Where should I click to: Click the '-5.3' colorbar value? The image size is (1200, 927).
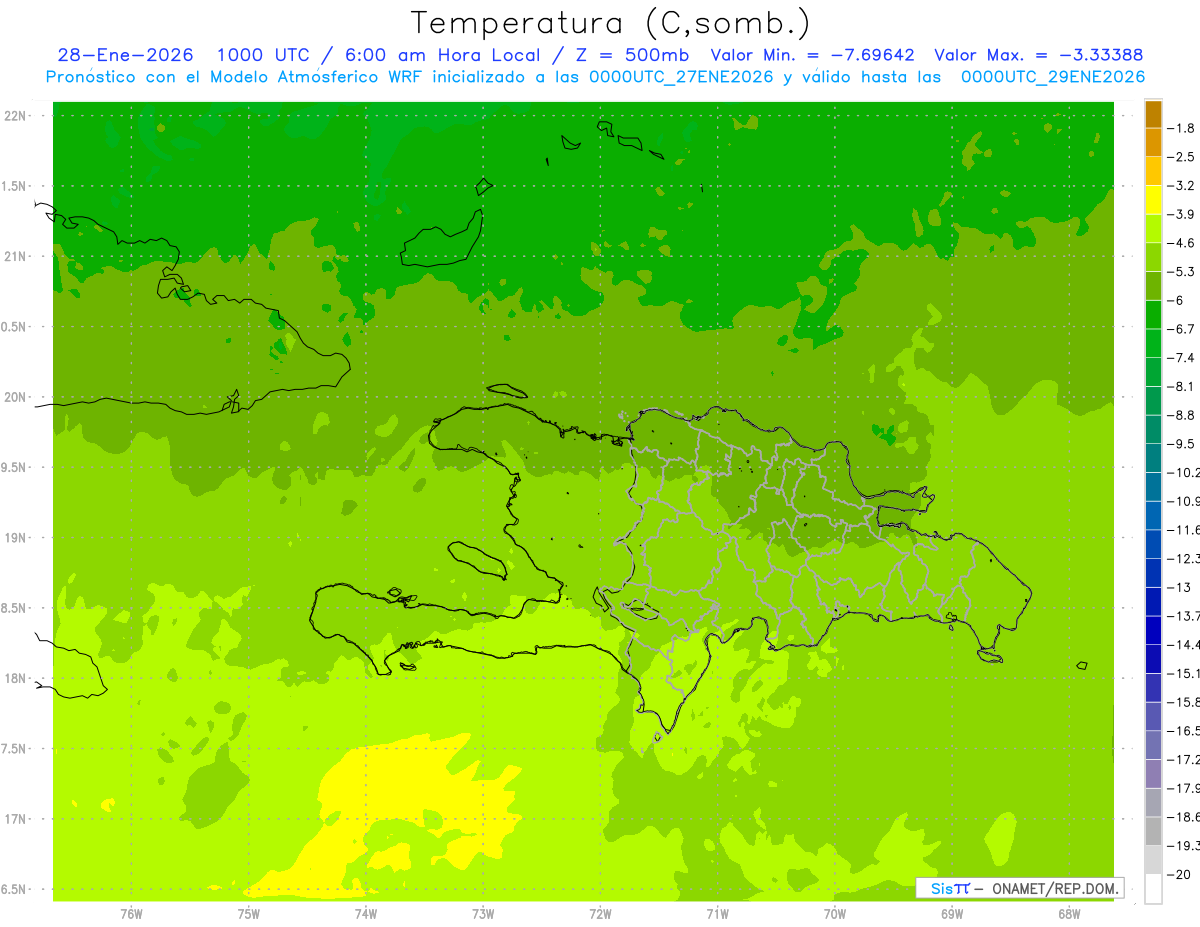(1181, 272)
